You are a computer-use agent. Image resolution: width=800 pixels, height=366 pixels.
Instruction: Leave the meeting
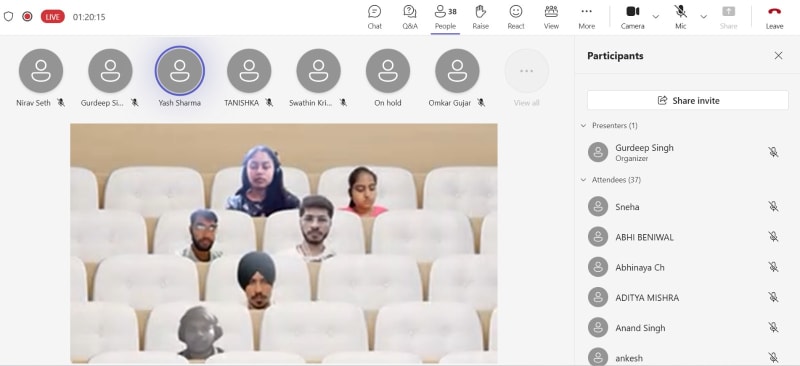pyautogui.click(x=774, y=17)
